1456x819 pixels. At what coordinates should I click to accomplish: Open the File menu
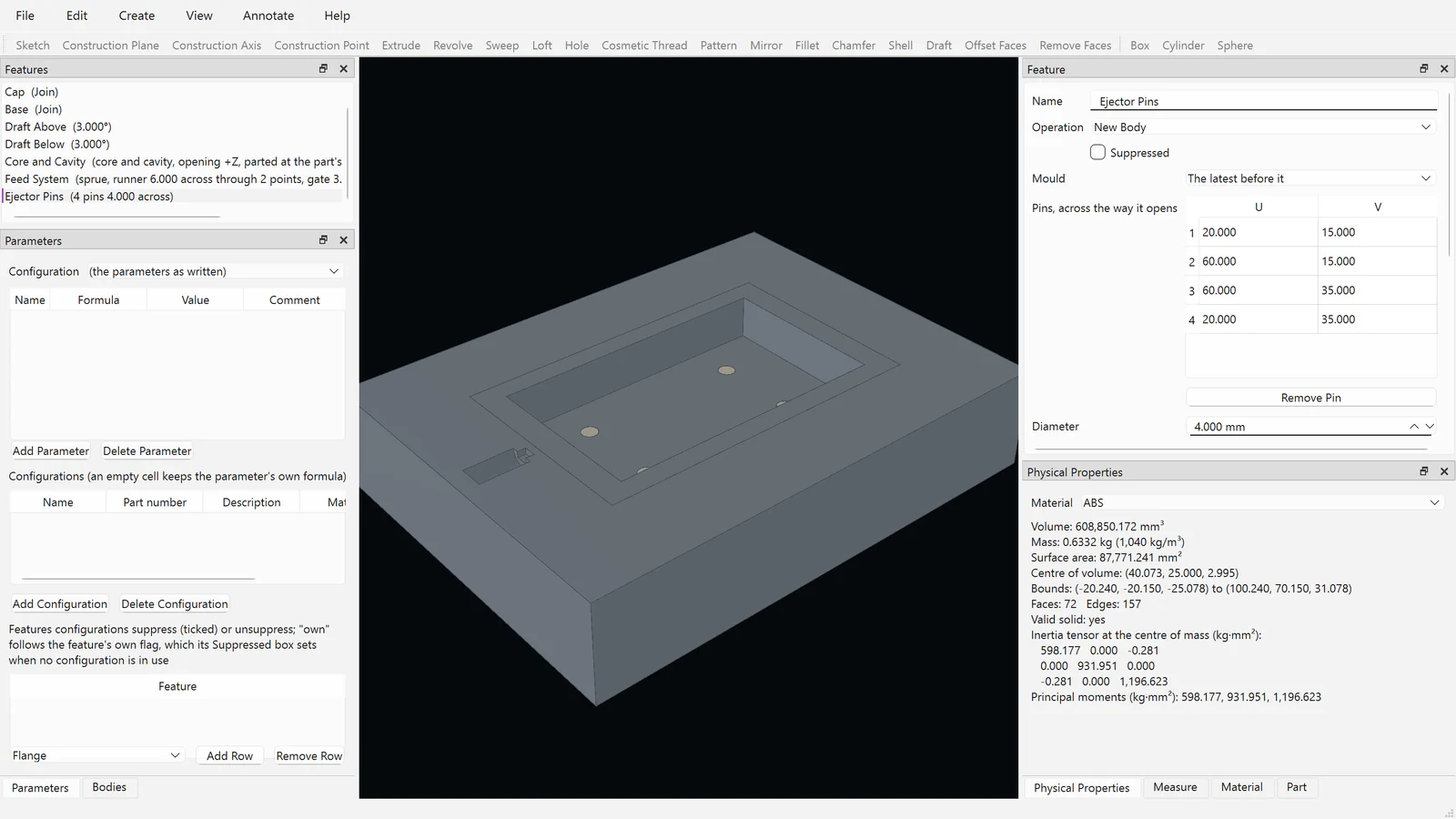click(25, 15)
